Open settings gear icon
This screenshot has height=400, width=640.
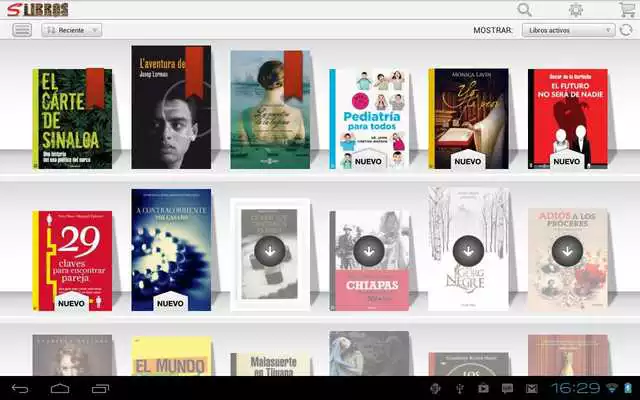(576, 9)
